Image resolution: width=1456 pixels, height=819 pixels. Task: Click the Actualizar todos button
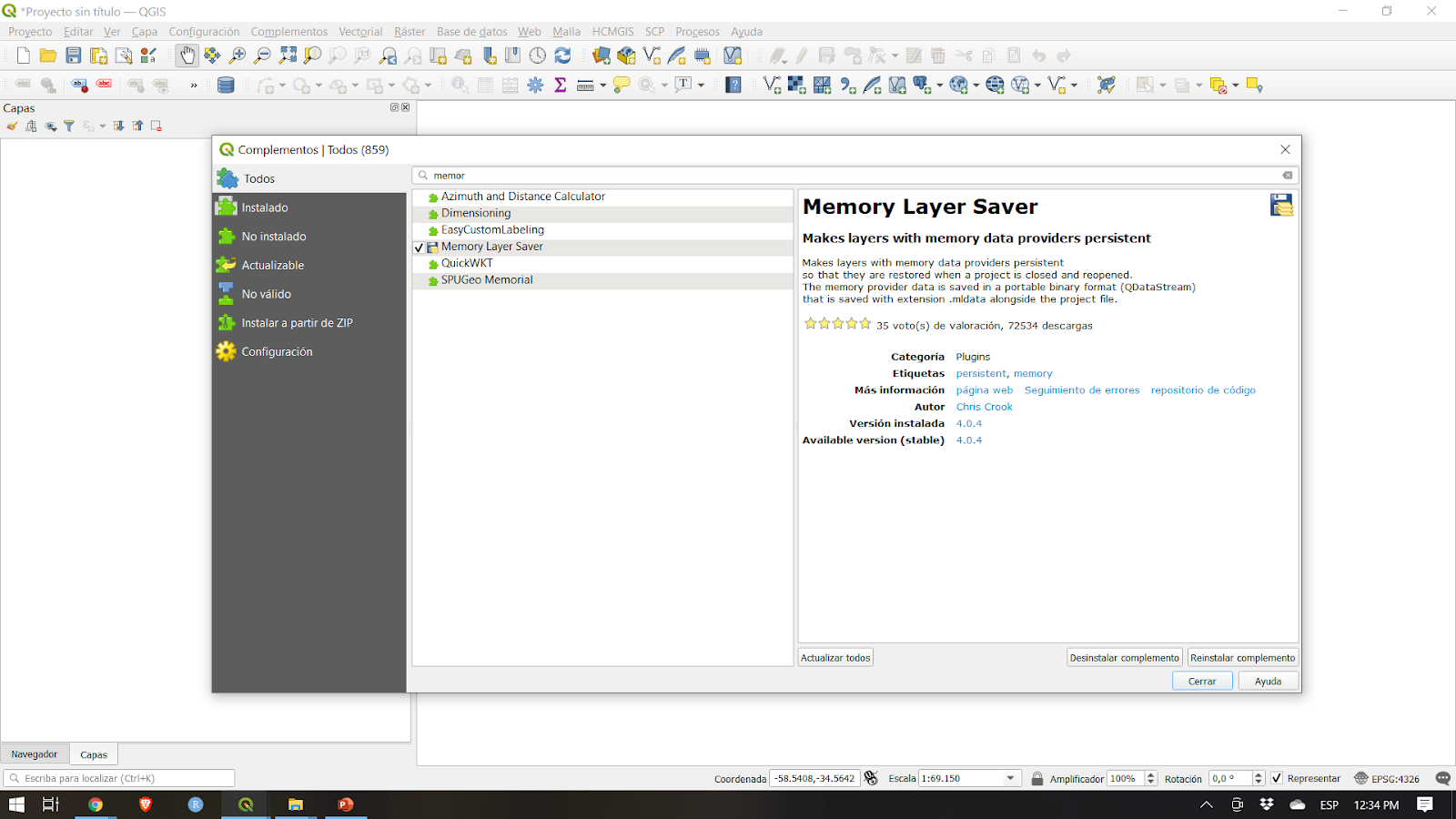835,658
